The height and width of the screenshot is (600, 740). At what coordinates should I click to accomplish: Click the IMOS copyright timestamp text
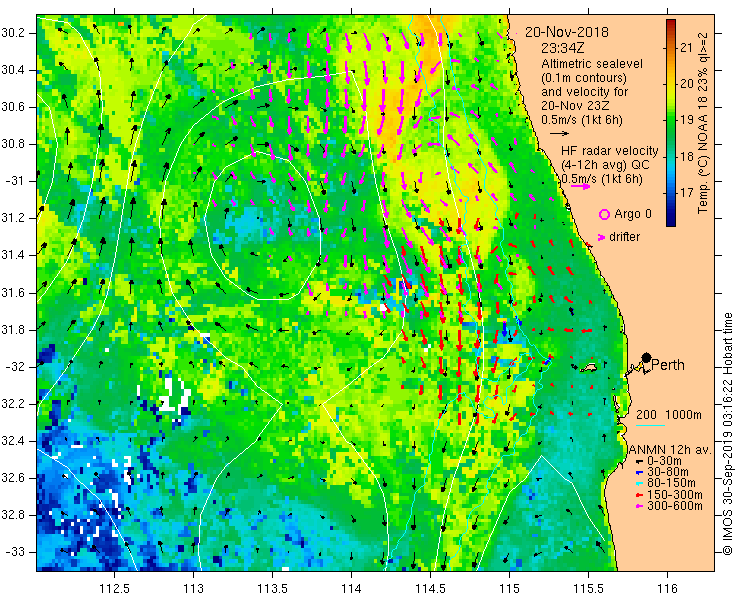[727, 434]
